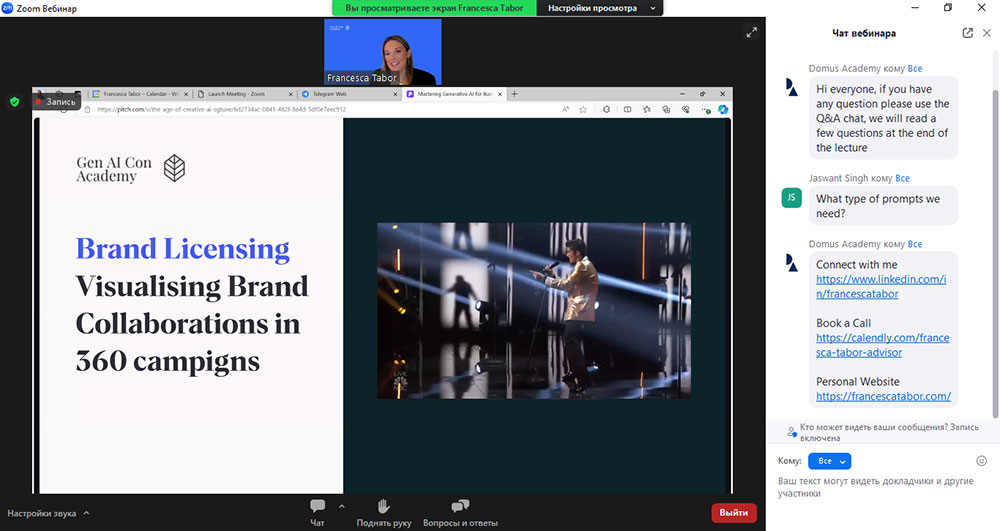Viewport: 1000px width, 531px height.
Task: Open the emoji picker in chat
Action: 982,461
